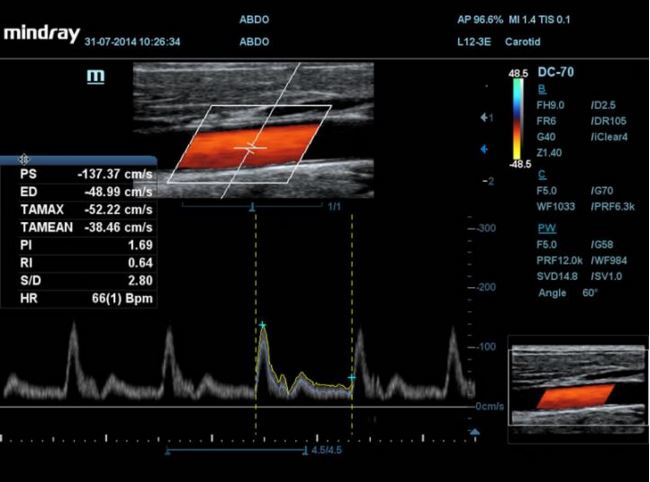The image size is (650, 482).
Task: Click the 1/1 frame position bar under image
Action: (260, 204)
